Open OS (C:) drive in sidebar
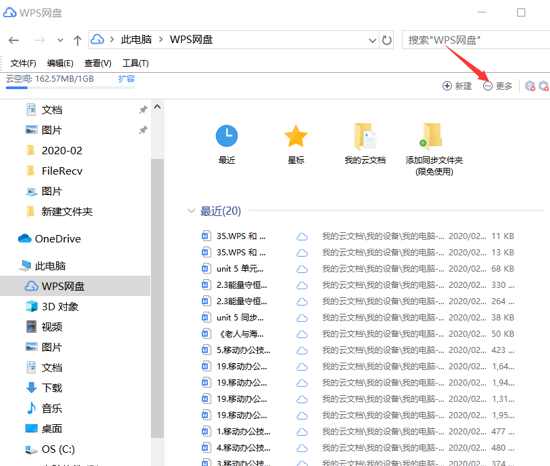550x466 pixels. (58, 449)
